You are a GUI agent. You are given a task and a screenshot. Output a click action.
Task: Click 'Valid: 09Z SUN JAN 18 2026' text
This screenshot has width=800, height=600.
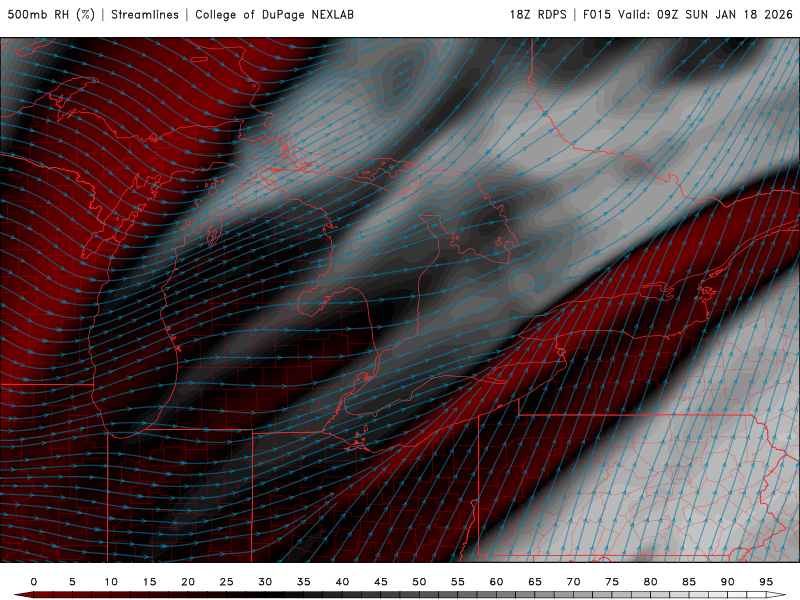[705, 15]
